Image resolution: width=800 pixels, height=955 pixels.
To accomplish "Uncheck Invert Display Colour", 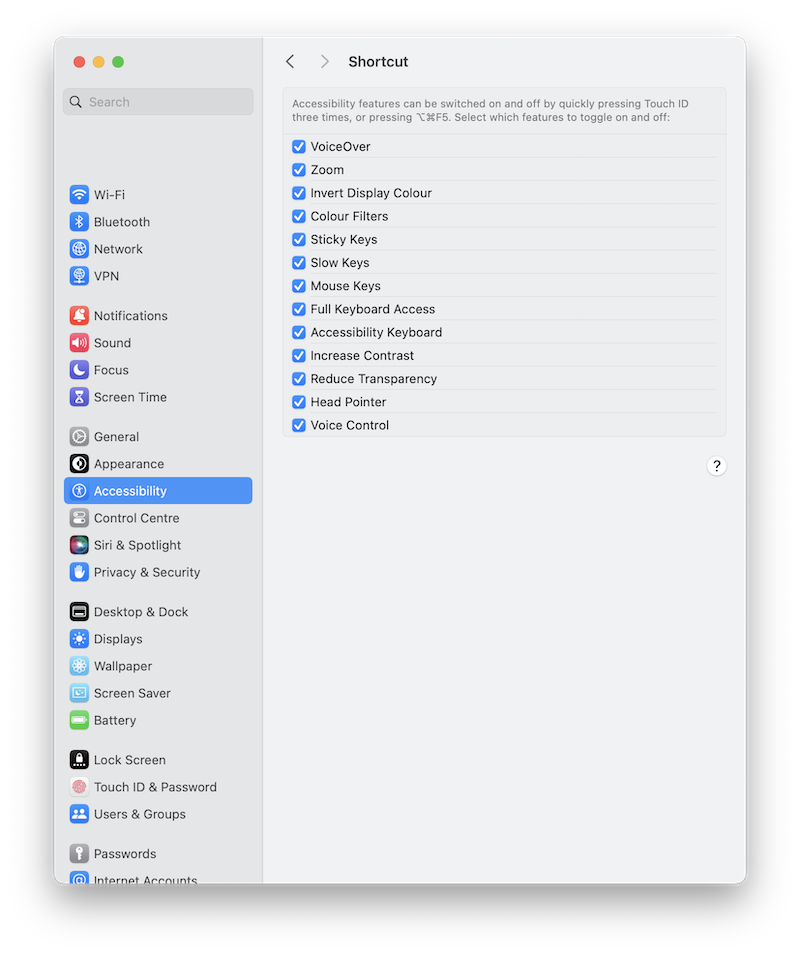I will coord(298,192).
